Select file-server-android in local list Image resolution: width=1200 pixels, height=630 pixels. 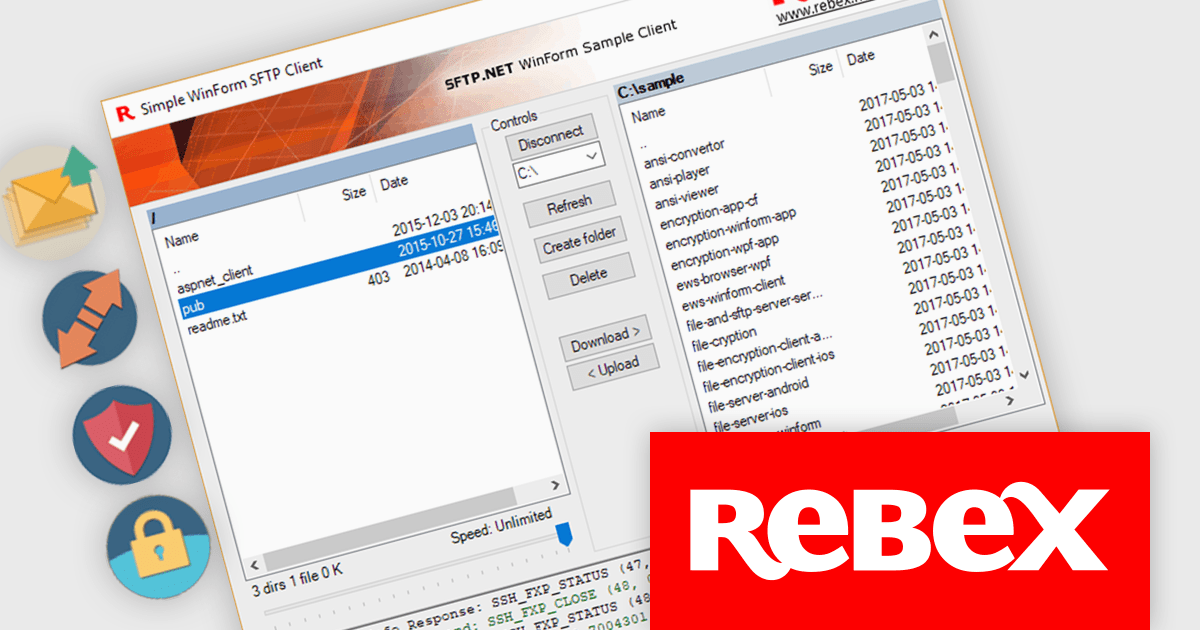(759, 395)
